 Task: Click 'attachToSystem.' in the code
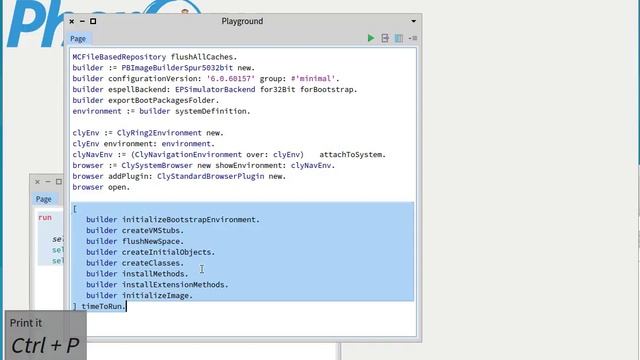click(352, 155)
